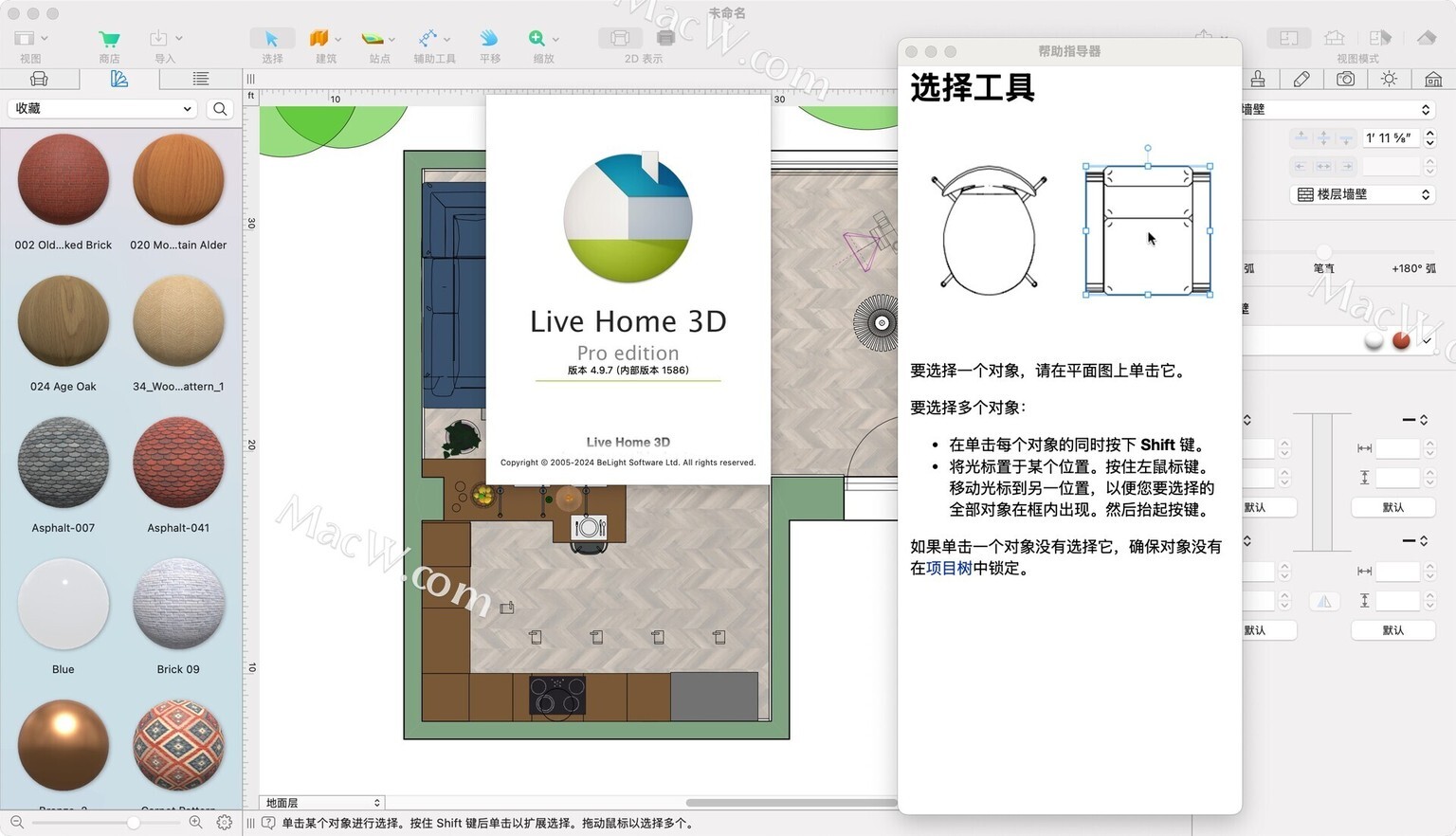Expand the 视图 view dropdown arrow
The image size is (1456, 836).
[45, 39]
